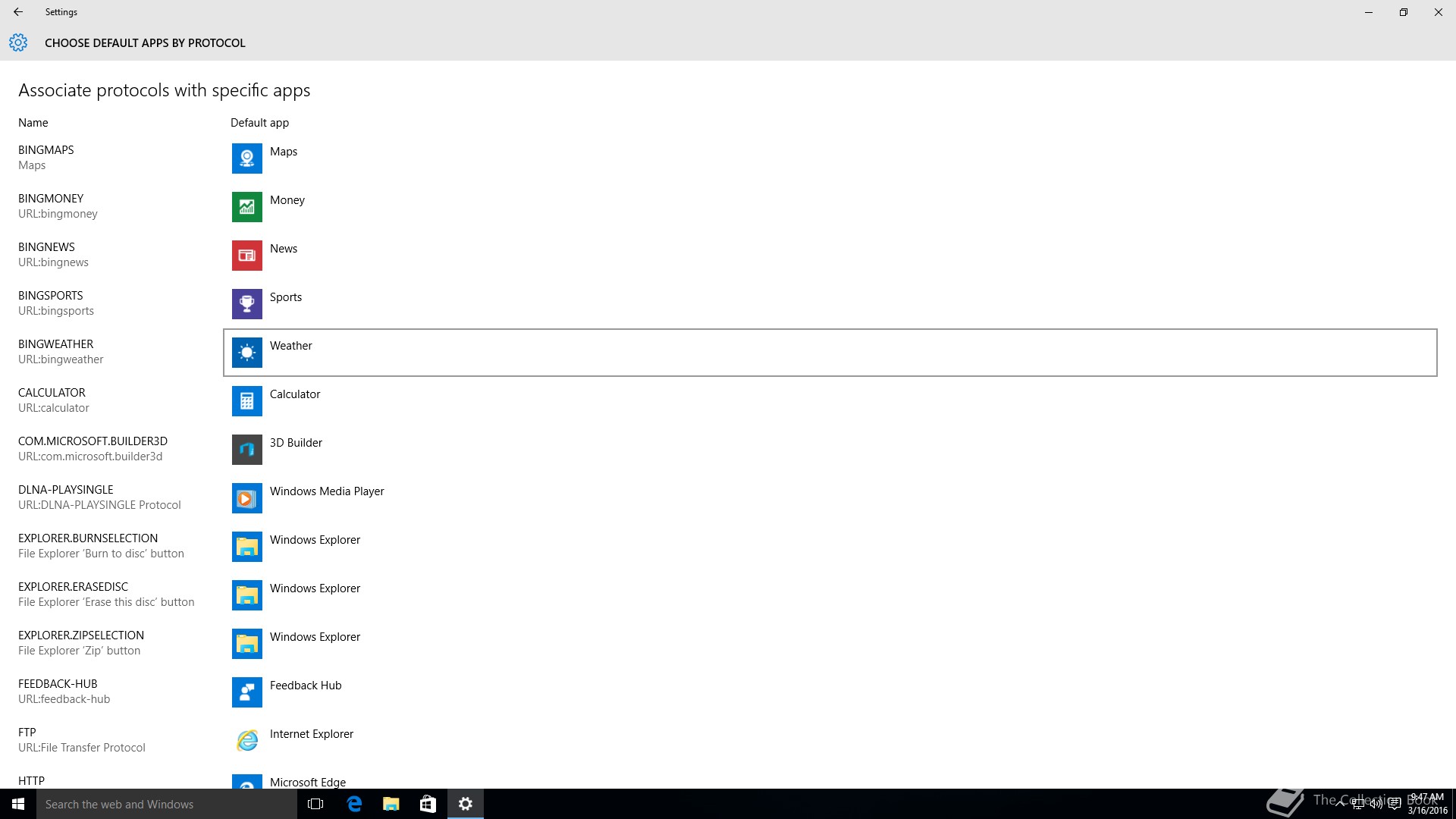Click Windows Explorer icon for EXPLORER.ZIPSELECTION

click(x=247, y=644)
